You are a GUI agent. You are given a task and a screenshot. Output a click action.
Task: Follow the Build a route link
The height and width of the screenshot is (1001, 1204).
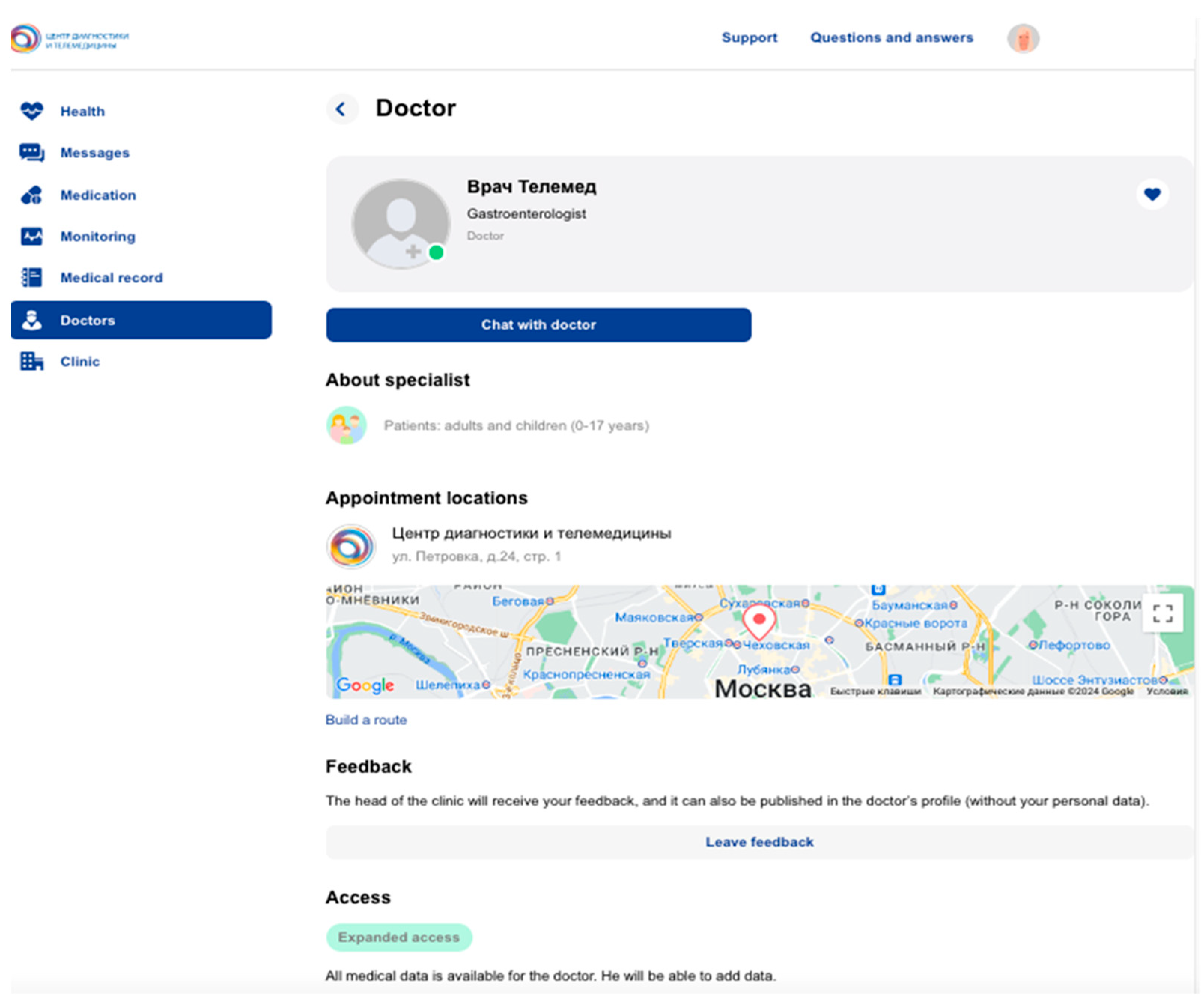tap(366, 720)
